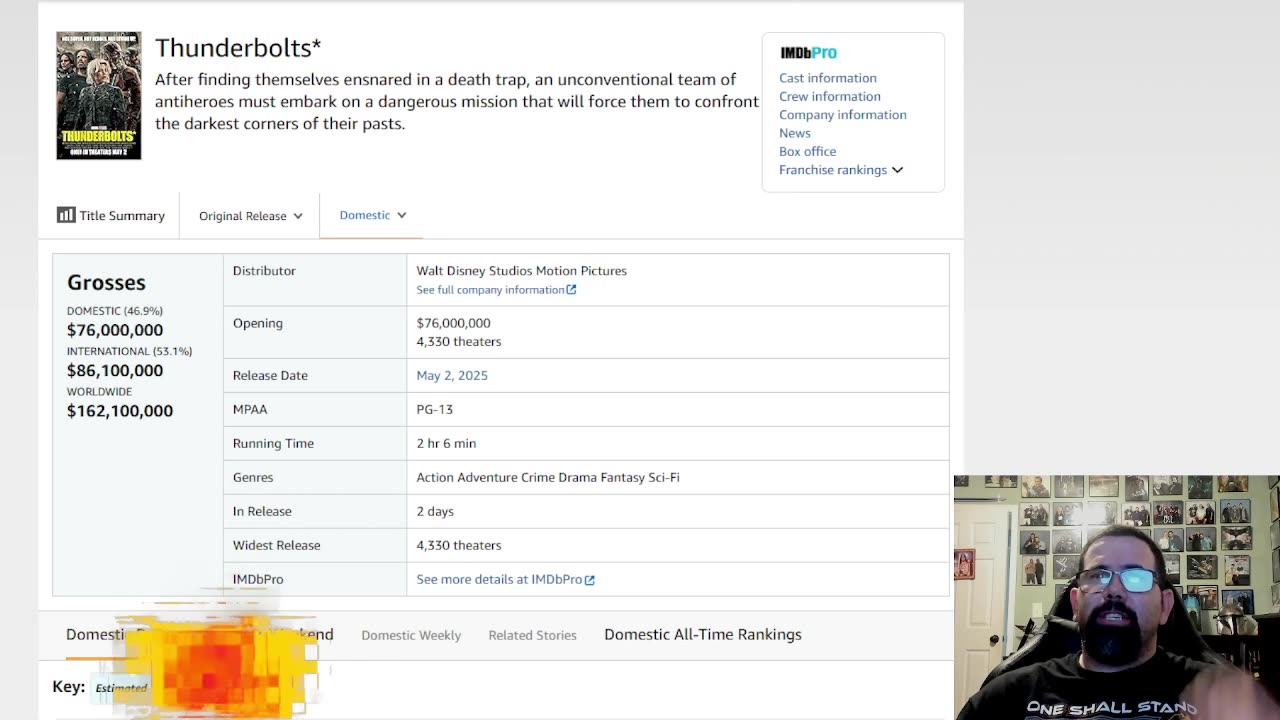1280x720 pixels.
Task: Open the May 2, 2025 release date link
Action: click(452, 375)
